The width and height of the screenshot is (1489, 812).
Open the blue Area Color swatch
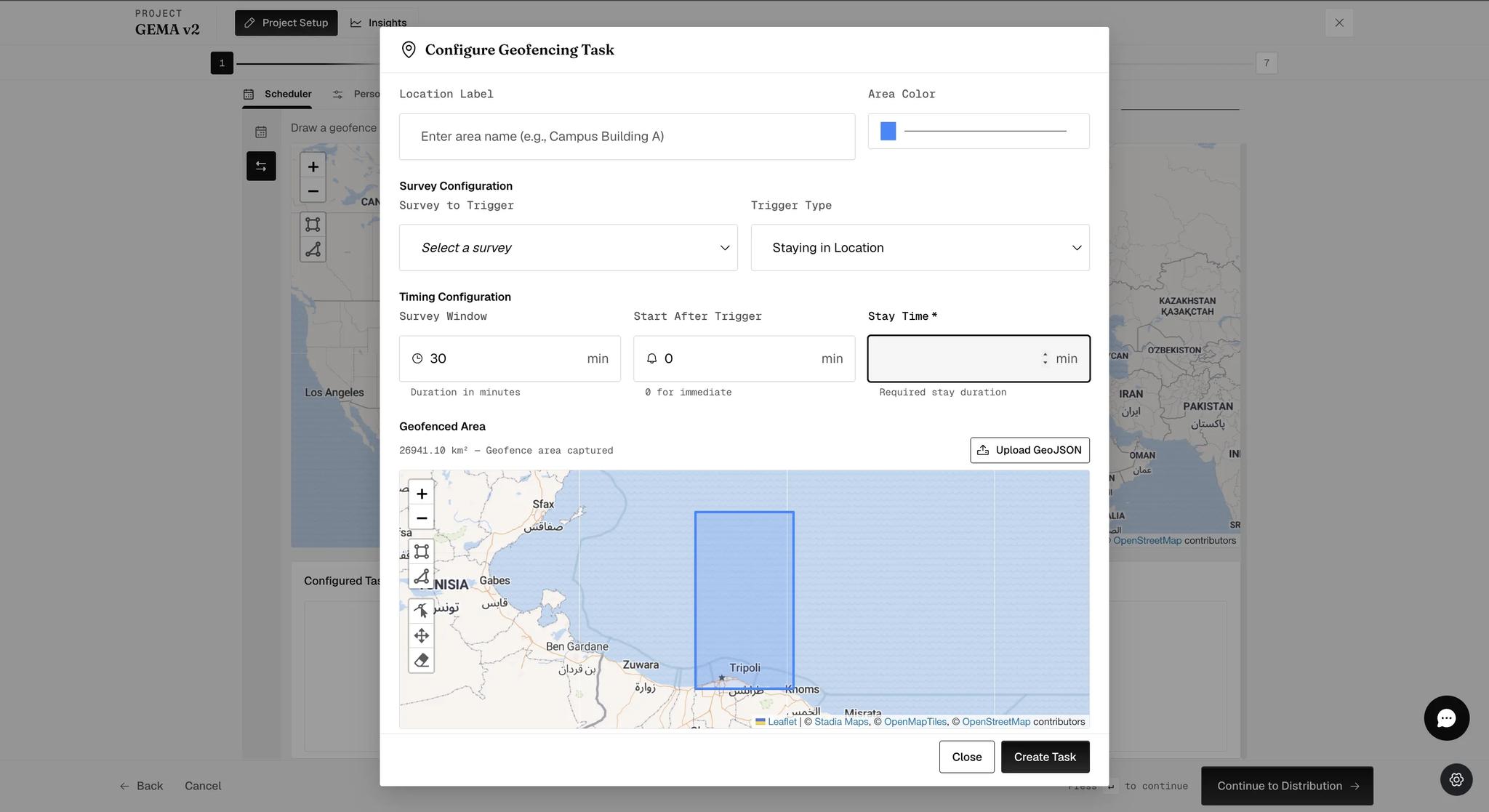(888, 131)
